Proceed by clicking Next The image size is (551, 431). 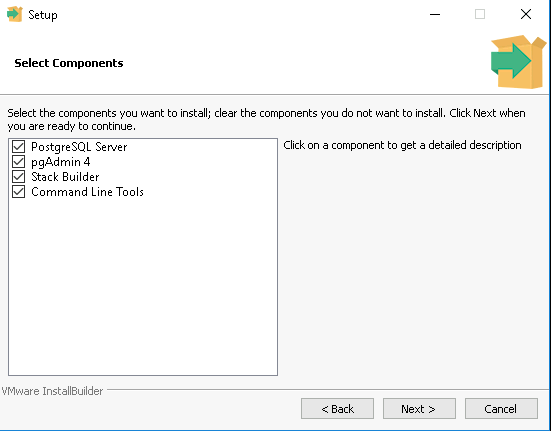[x=419, y=409]
